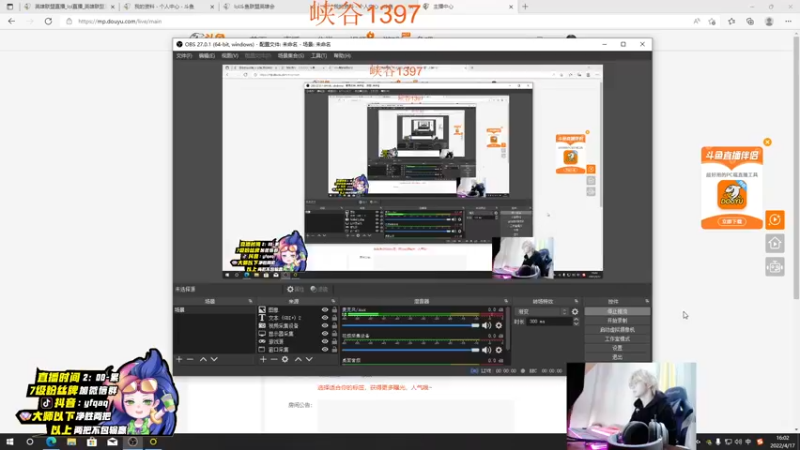Click 停止推流 button in OBS Controls
The width and height of the screenshot is (800, 450).
click(617, 311)
